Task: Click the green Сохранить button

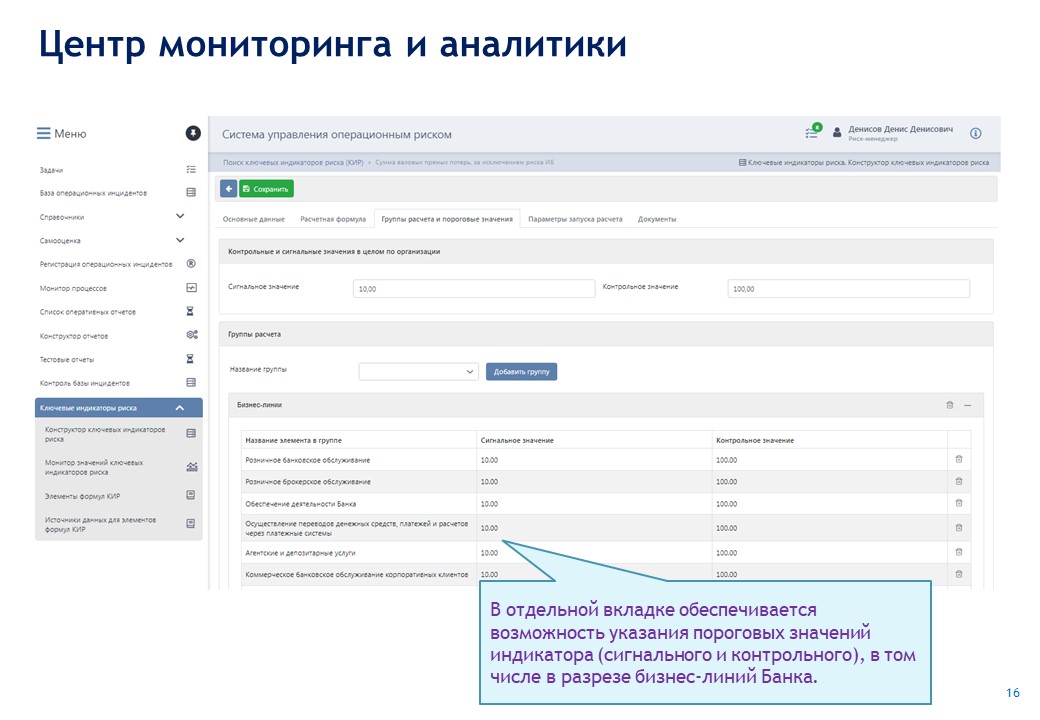Action: coord(266,189)
